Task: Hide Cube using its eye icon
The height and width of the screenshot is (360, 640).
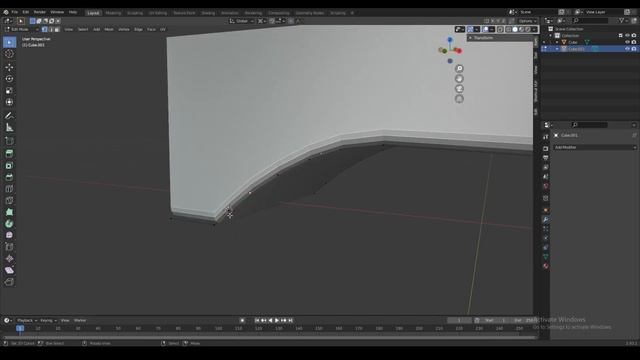Action: tap(627, 42)
